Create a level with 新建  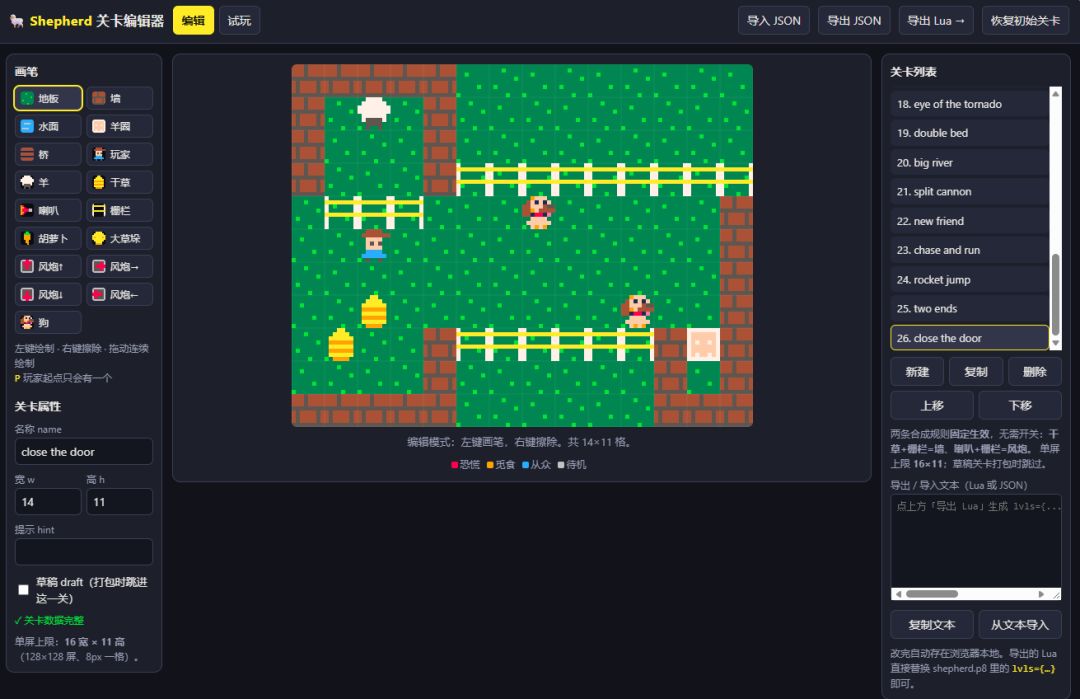(x=917, y=372)
